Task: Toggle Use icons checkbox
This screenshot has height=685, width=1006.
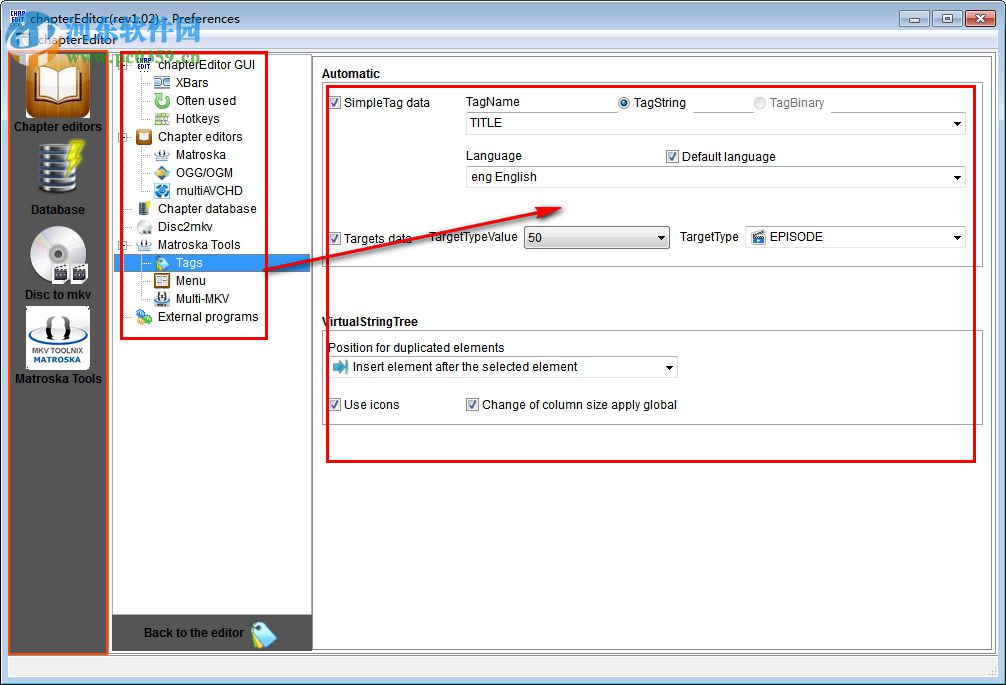Action: 335,405
